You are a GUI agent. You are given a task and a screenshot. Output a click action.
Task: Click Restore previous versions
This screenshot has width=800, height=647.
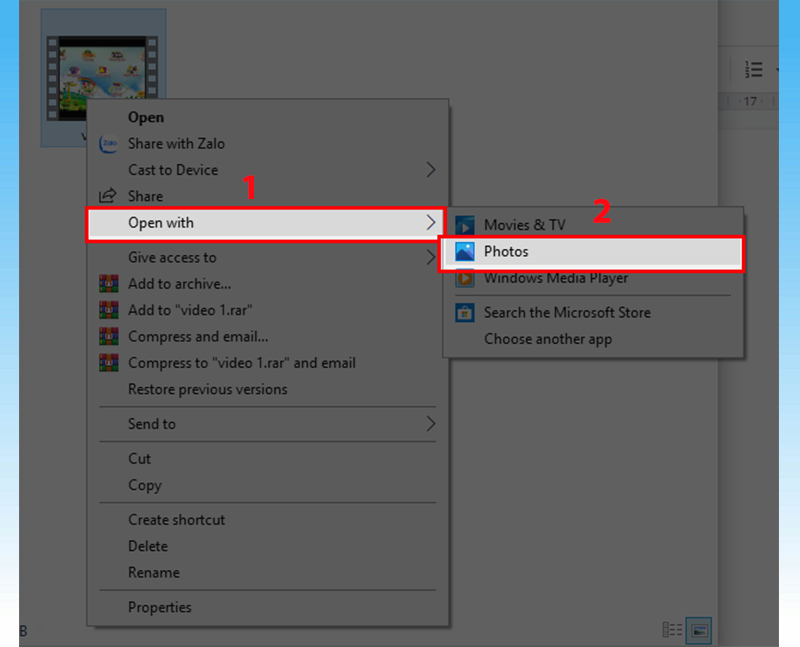pos(207,389)
